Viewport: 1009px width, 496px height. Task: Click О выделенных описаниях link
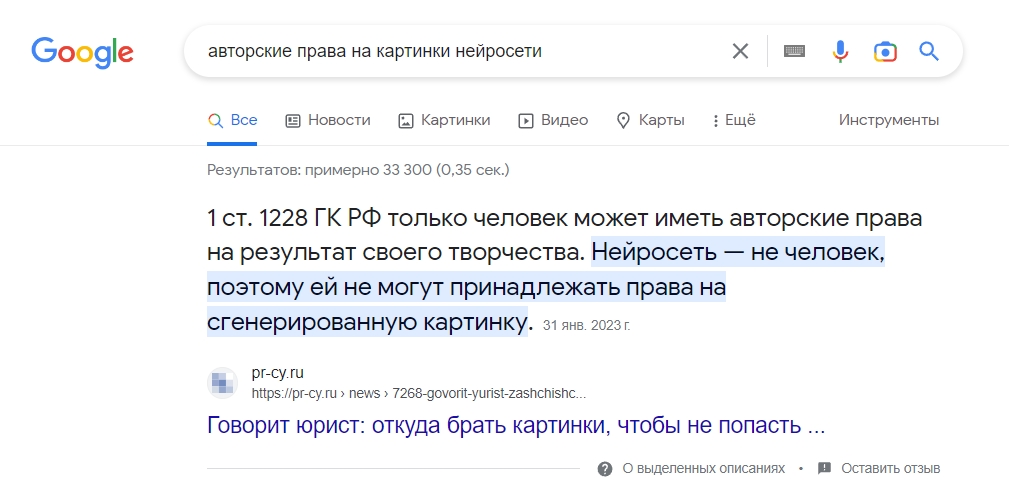point(703,468)
